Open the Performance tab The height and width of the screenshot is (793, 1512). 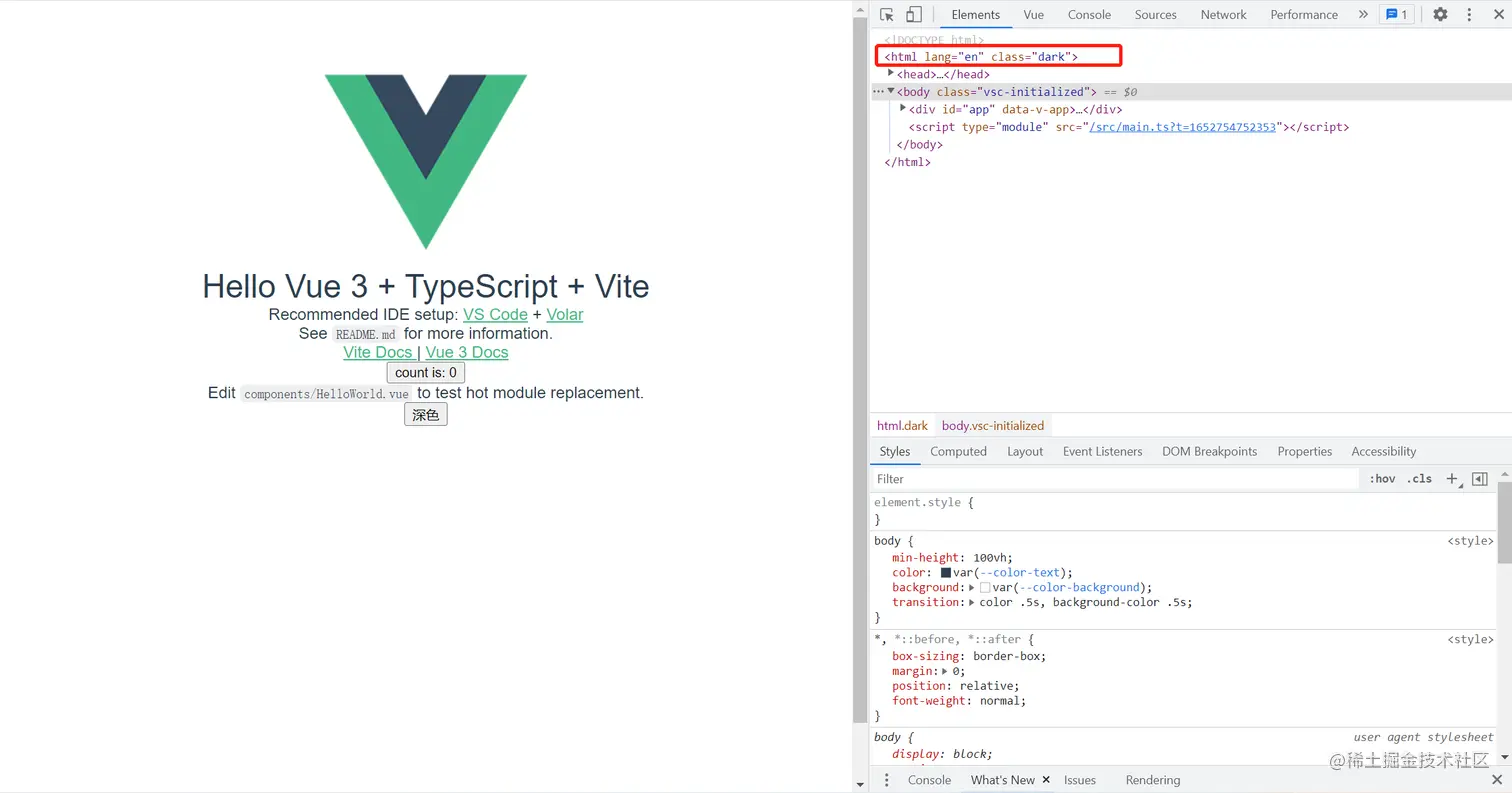[x=1304, y=15]
